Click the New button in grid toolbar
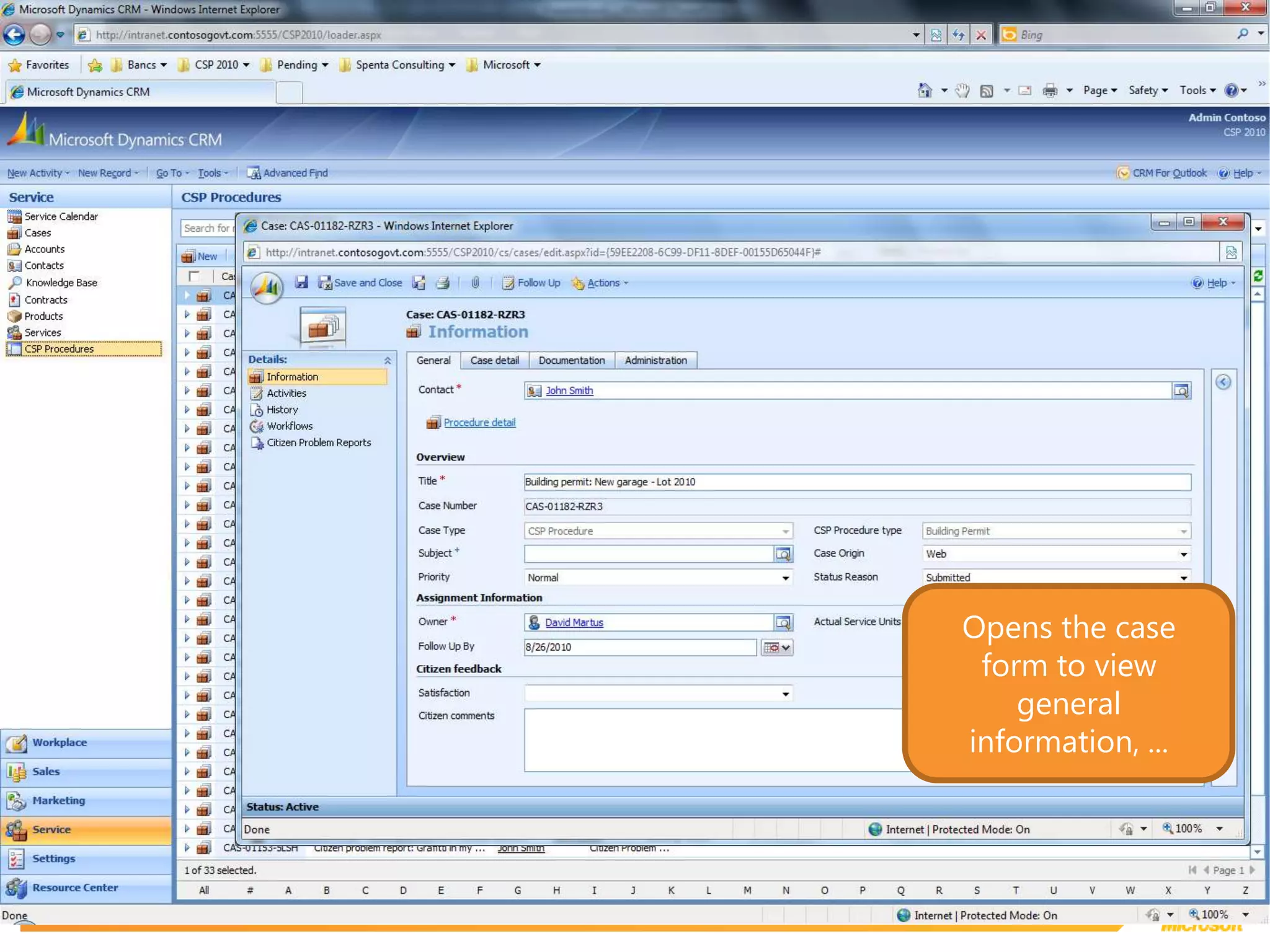The image size is (1270, 952). click(200, 256)
